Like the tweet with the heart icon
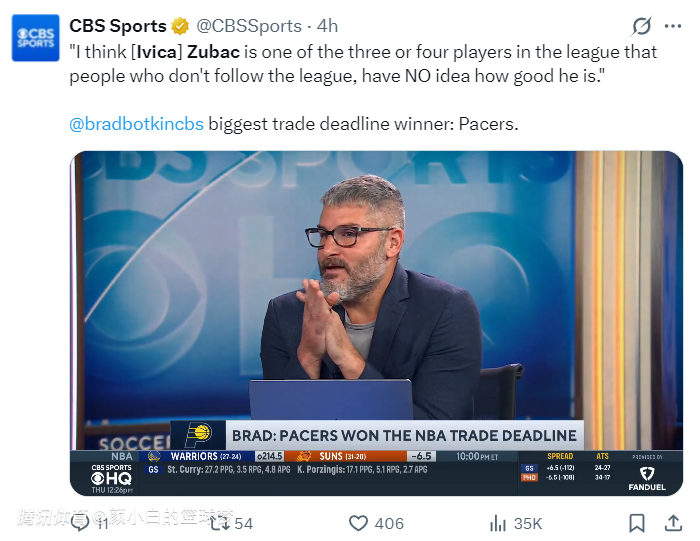 click(358, 523)
